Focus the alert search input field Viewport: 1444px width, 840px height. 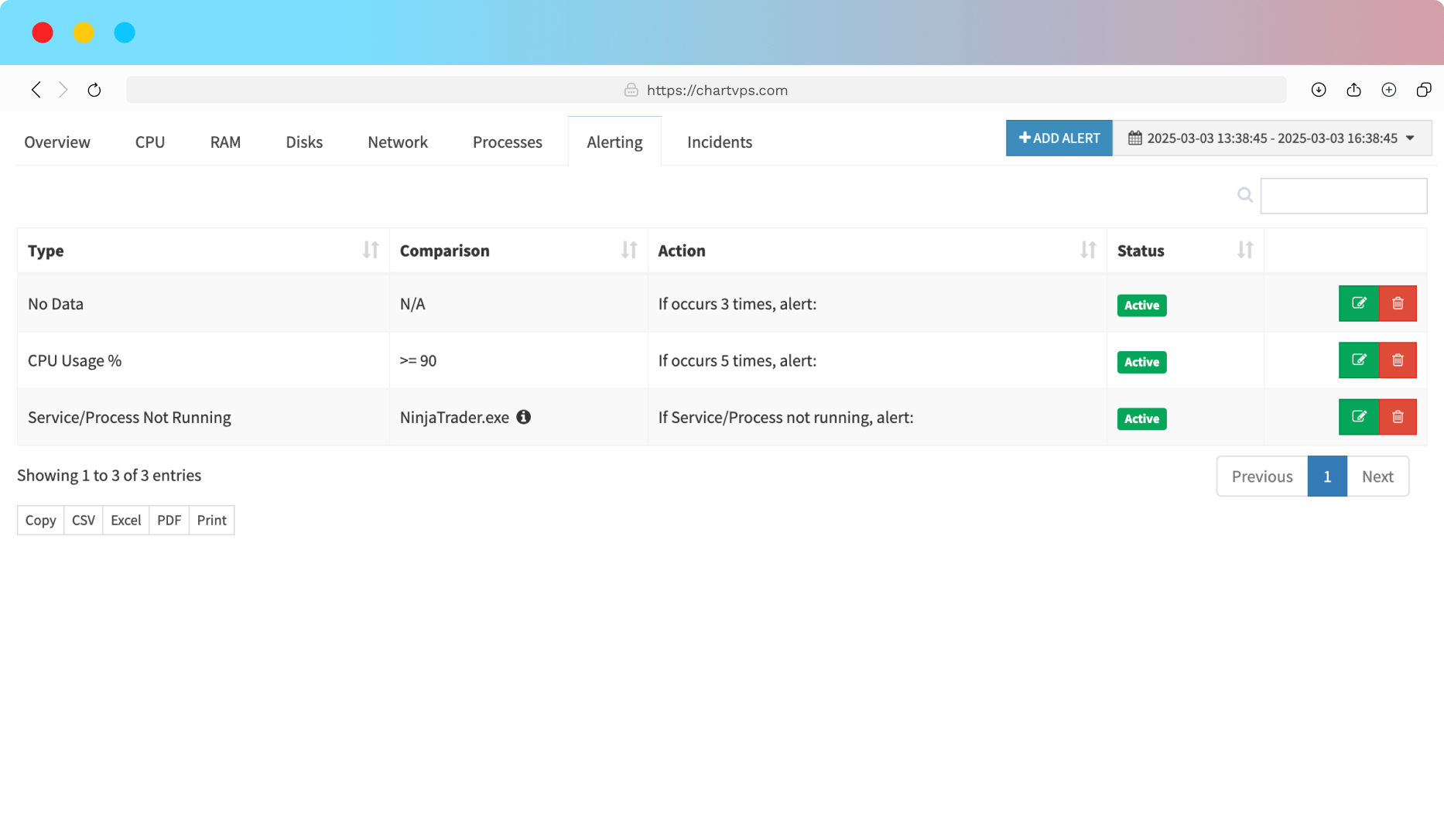pyautogui.click(x=1343, y=196)
